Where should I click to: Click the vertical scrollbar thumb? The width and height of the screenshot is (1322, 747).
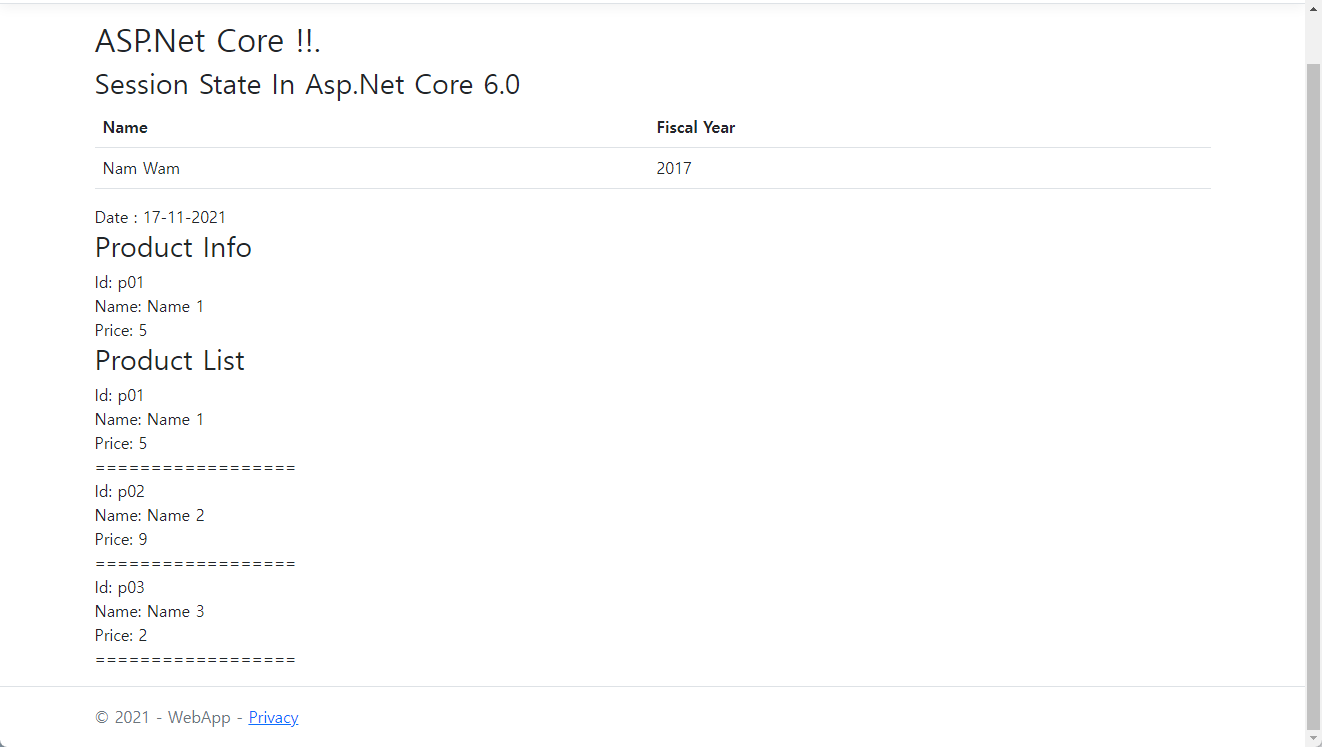coord(1313,397)
